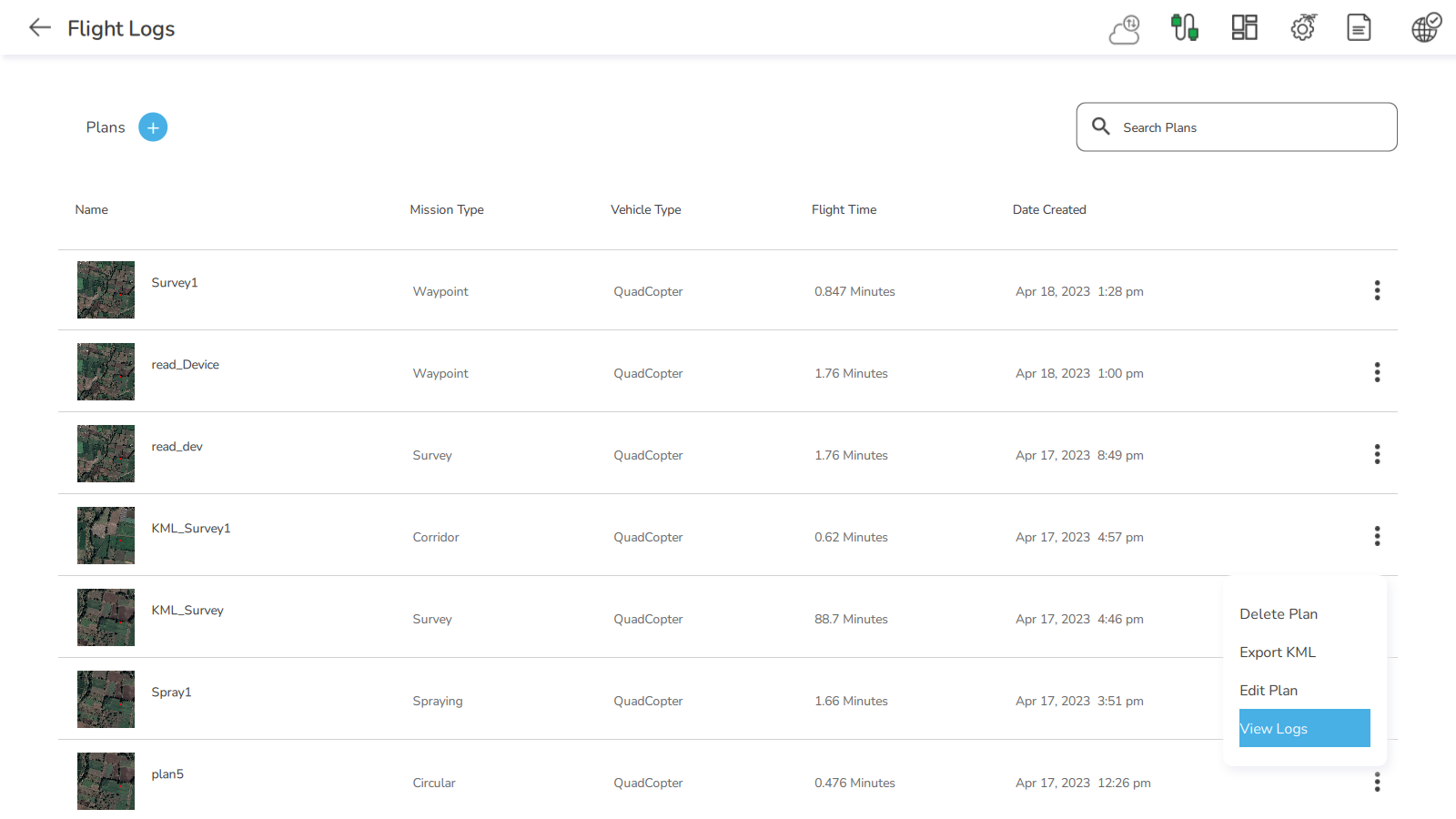Click the Search Plans input field
The width and height of the screenshot is (1456, 819).
[1247, 127]
